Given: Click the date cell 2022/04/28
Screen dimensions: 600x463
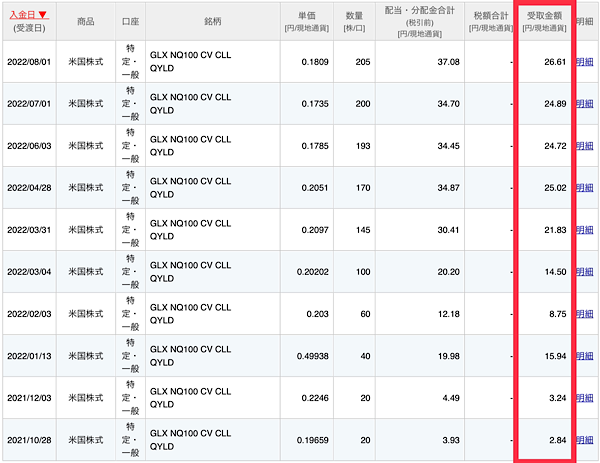Looking at the screenshot, I should pyautogui.click(x=29, y=188).
